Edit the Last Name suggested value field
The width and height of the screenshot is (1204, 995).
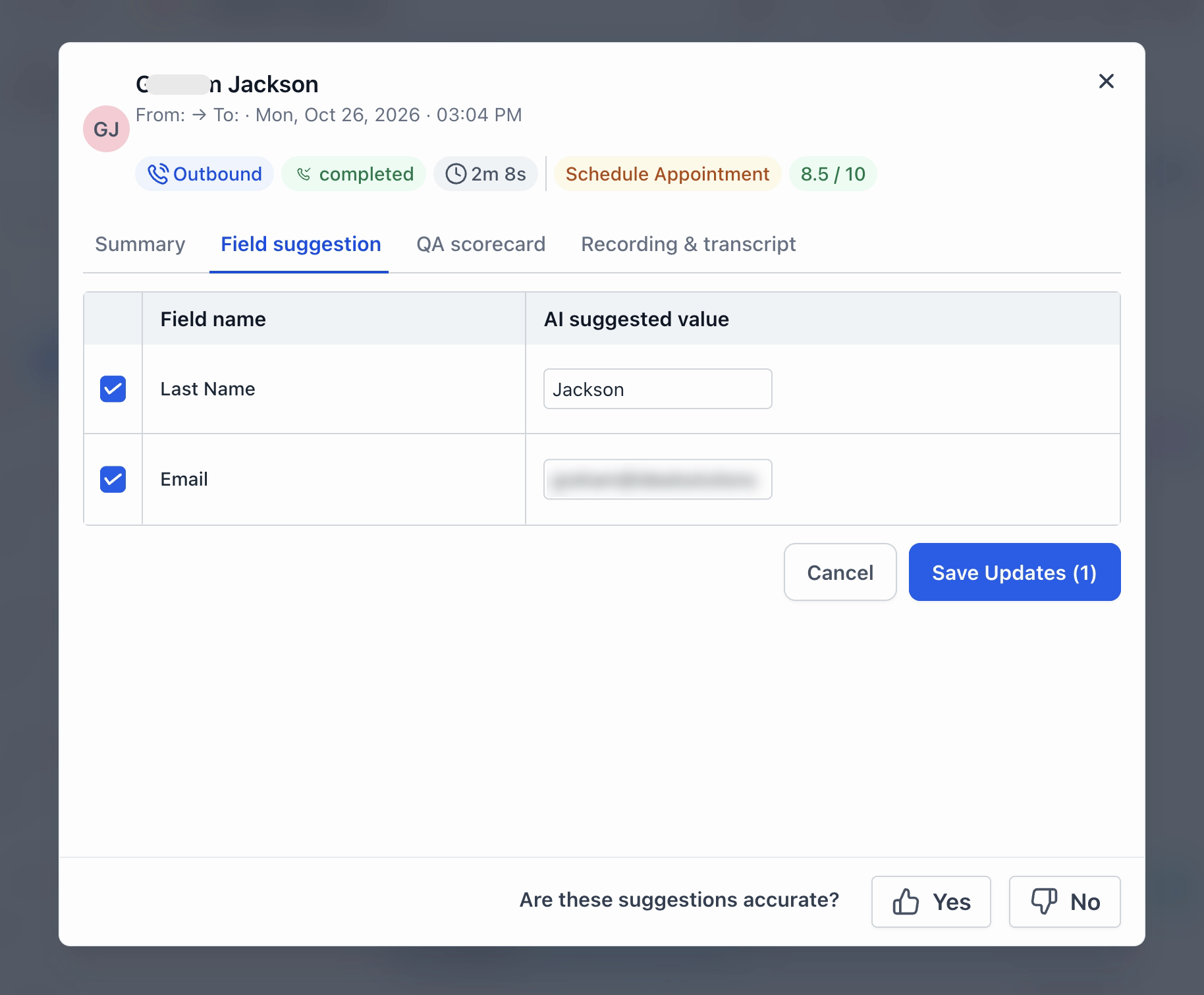658,389
